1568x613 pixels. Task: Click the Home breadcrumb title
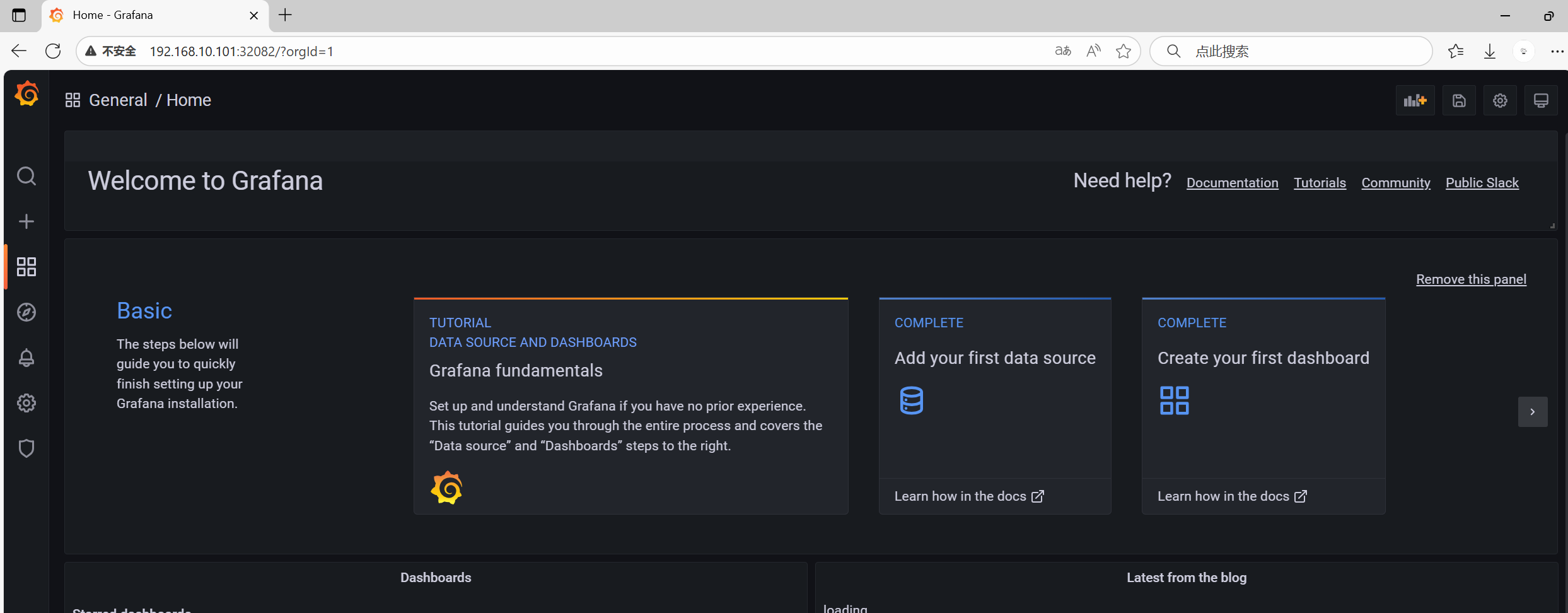click(x=189, y=100)
